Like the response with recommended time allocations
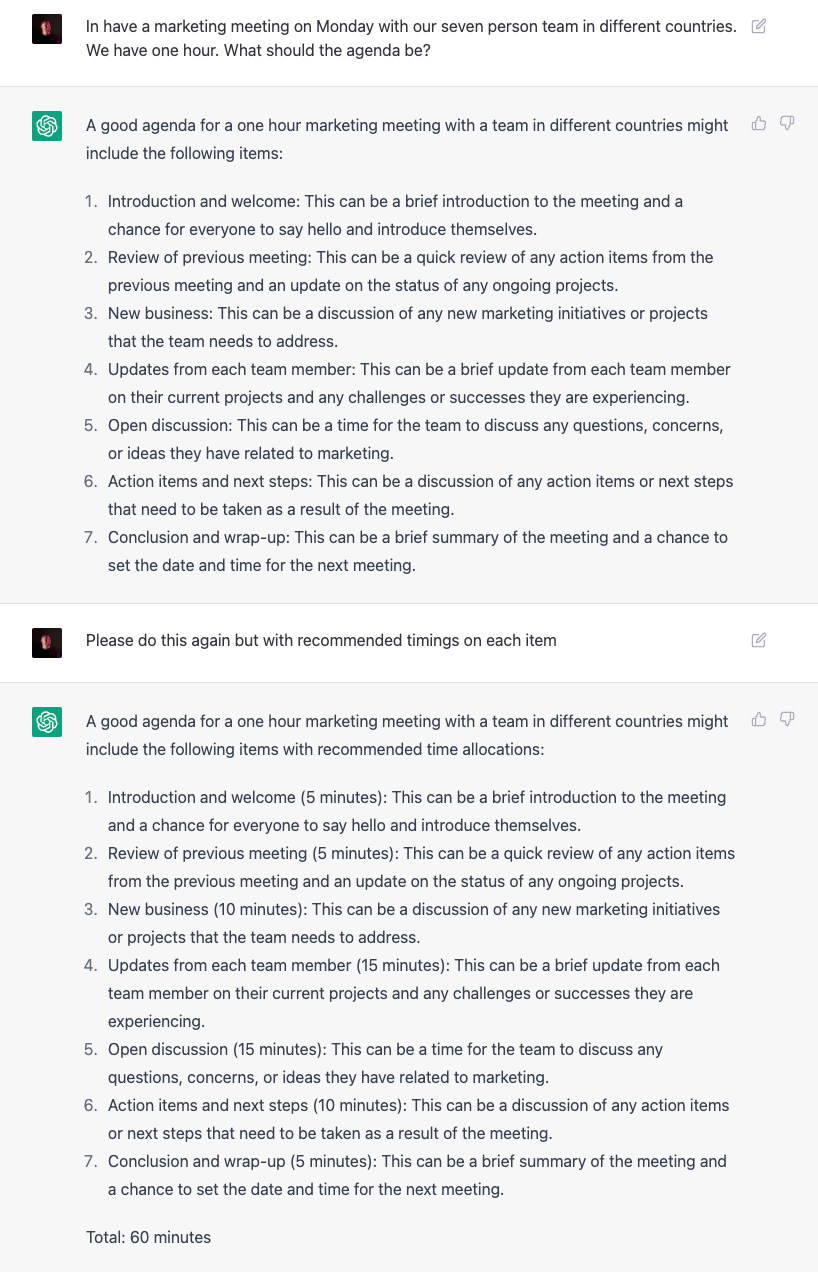This screenshot has height=1272, width=818. pos(759,720)
